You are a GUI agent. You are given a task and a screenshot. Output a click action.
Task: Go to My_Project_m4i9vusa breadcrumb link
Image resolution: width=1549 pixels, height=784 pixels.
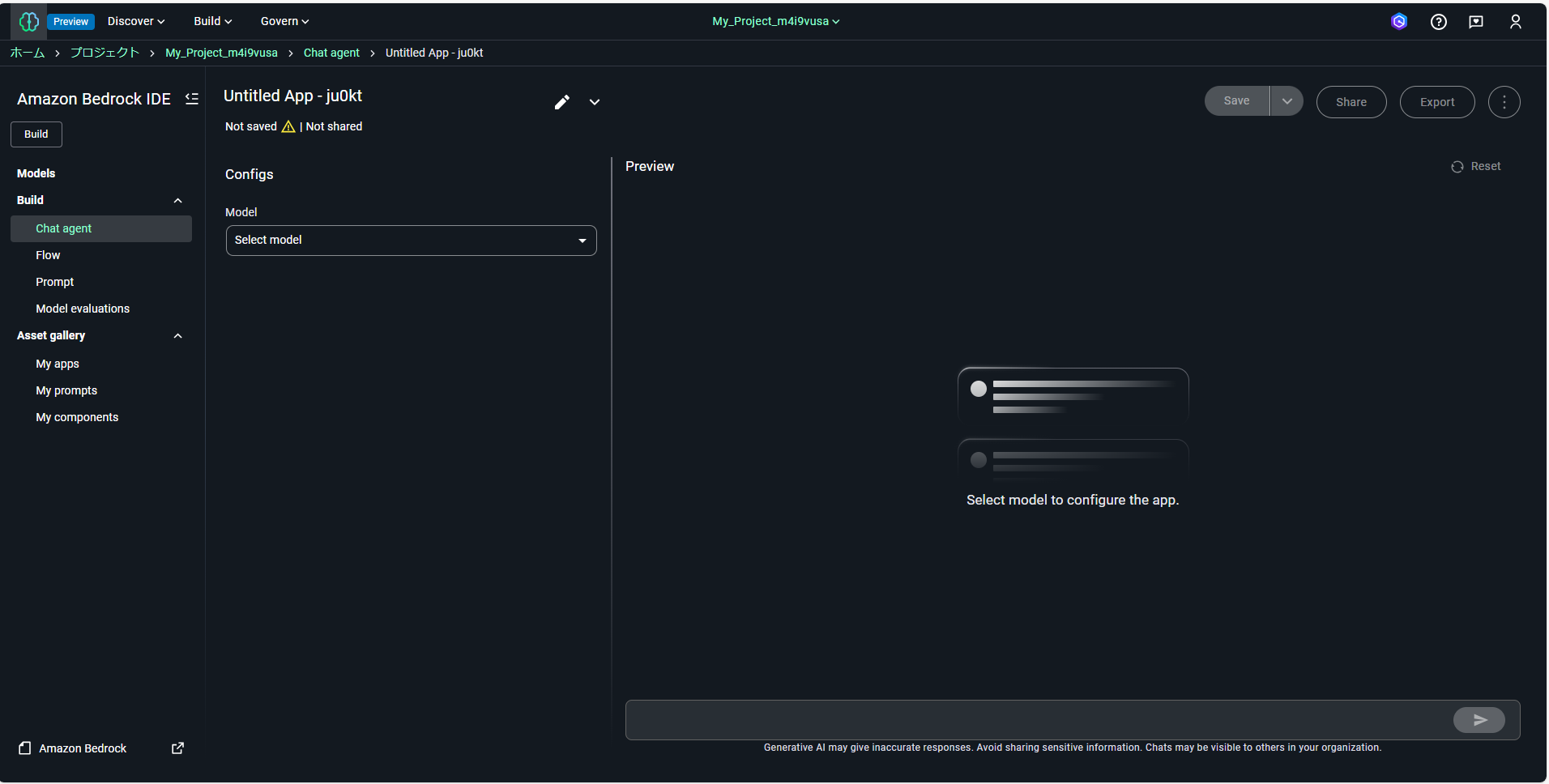pos(221,53)
